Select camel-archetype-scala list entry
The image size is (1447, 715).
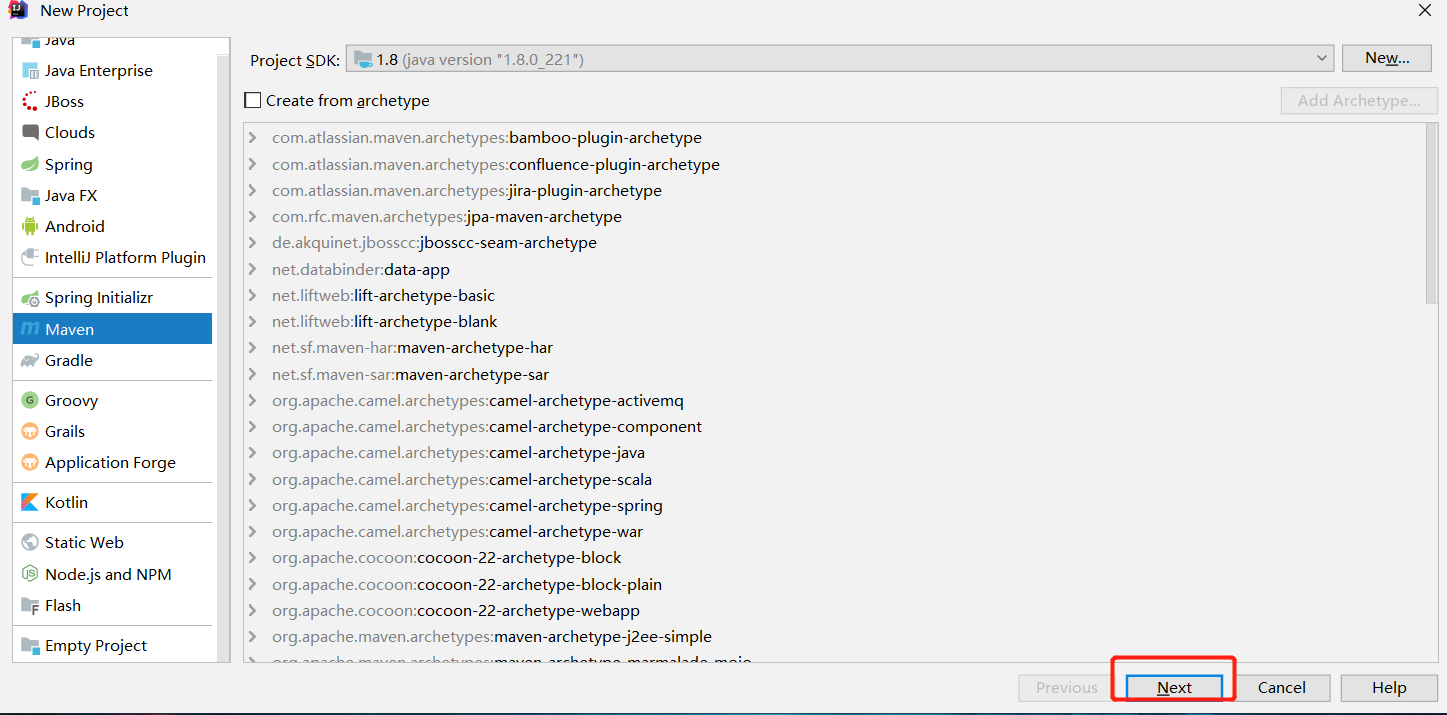[462, 479]
